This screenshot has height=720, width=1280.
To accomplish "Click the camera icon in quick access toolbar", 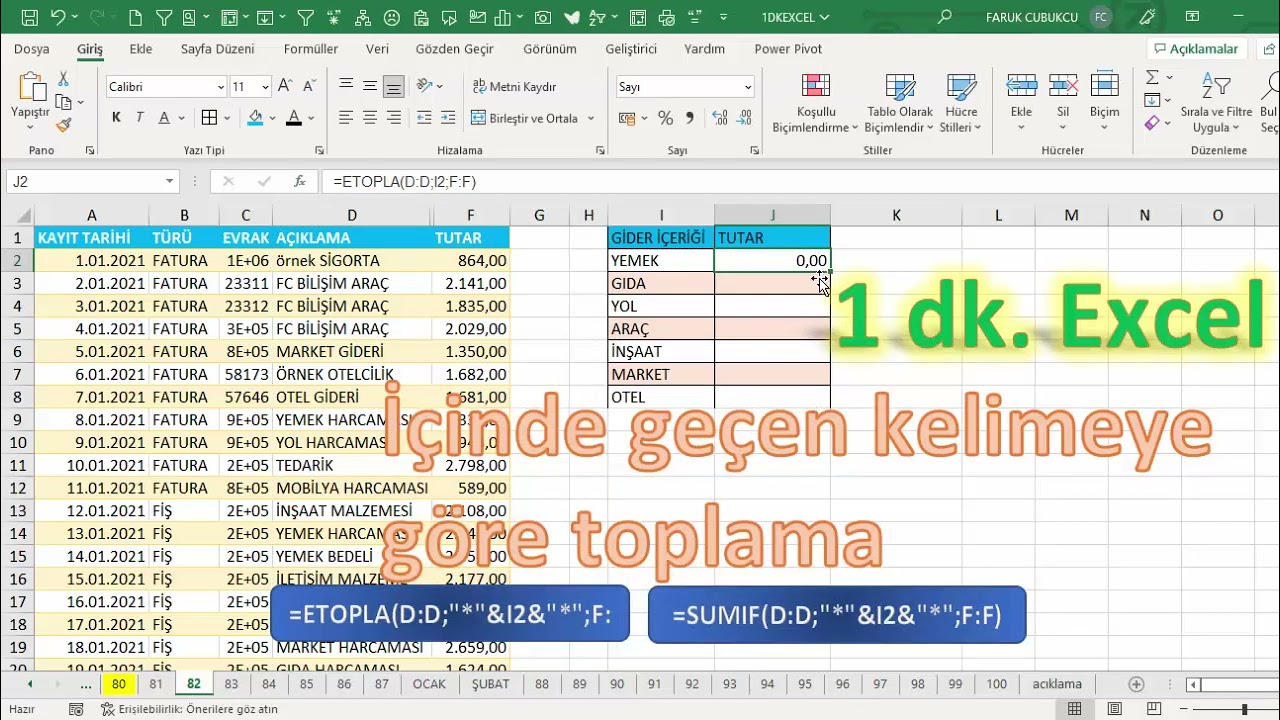I will [x=543, y=17].
